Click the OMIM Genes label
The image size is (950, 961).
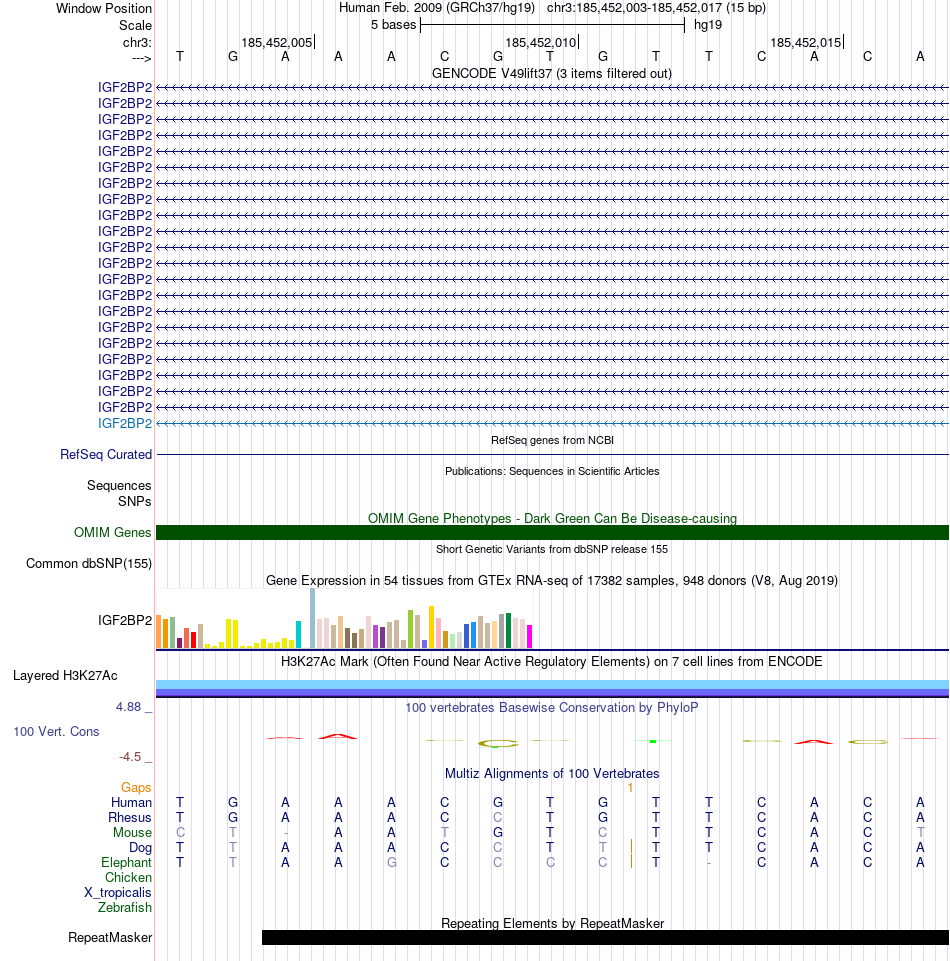pos(112,533)
